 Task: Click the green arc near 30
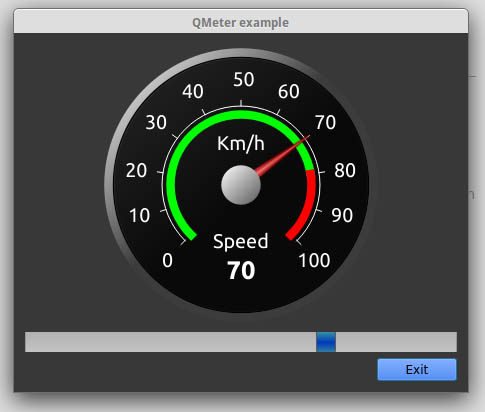(179, 144)
